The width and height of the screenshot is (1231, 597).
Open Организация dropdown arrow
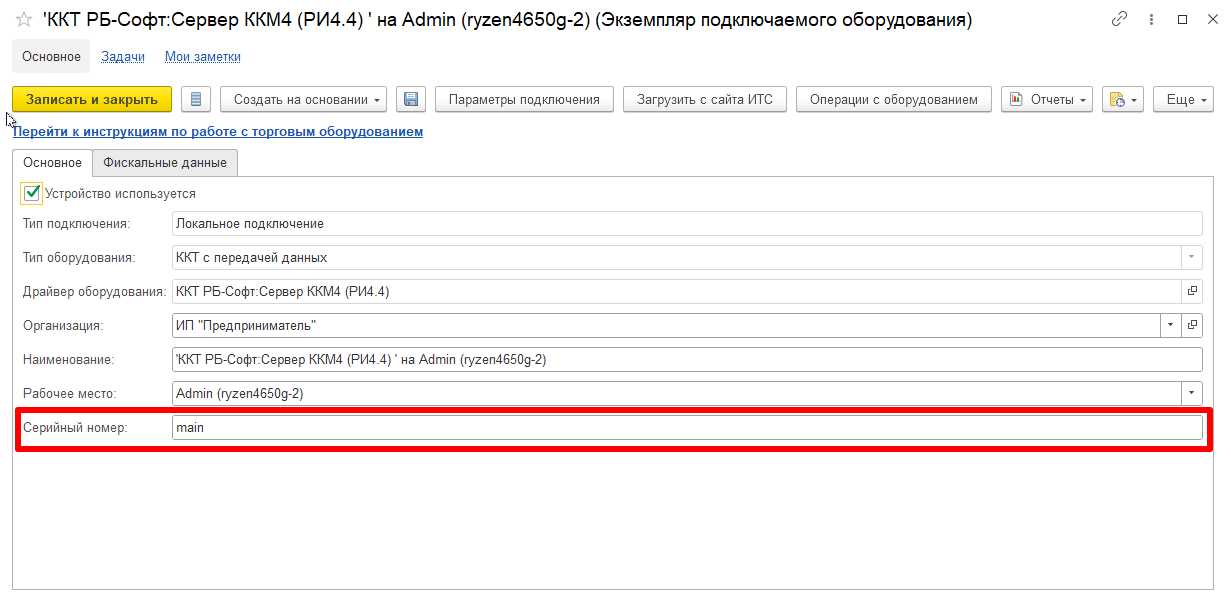click(1171, 325)
